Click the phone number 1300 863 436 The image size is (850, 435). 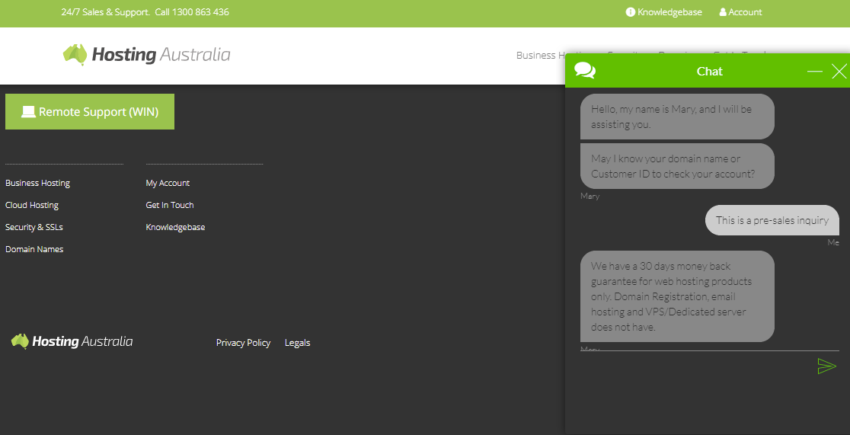[x=200, y=12]
